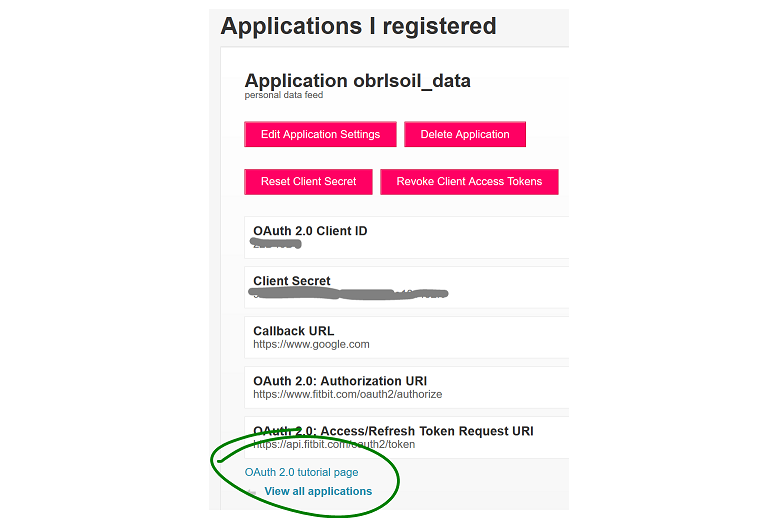The width and height of the screenshot is (781, 530).
Task: Click the Applications I registered heading
Action: [x=358, y=26]
